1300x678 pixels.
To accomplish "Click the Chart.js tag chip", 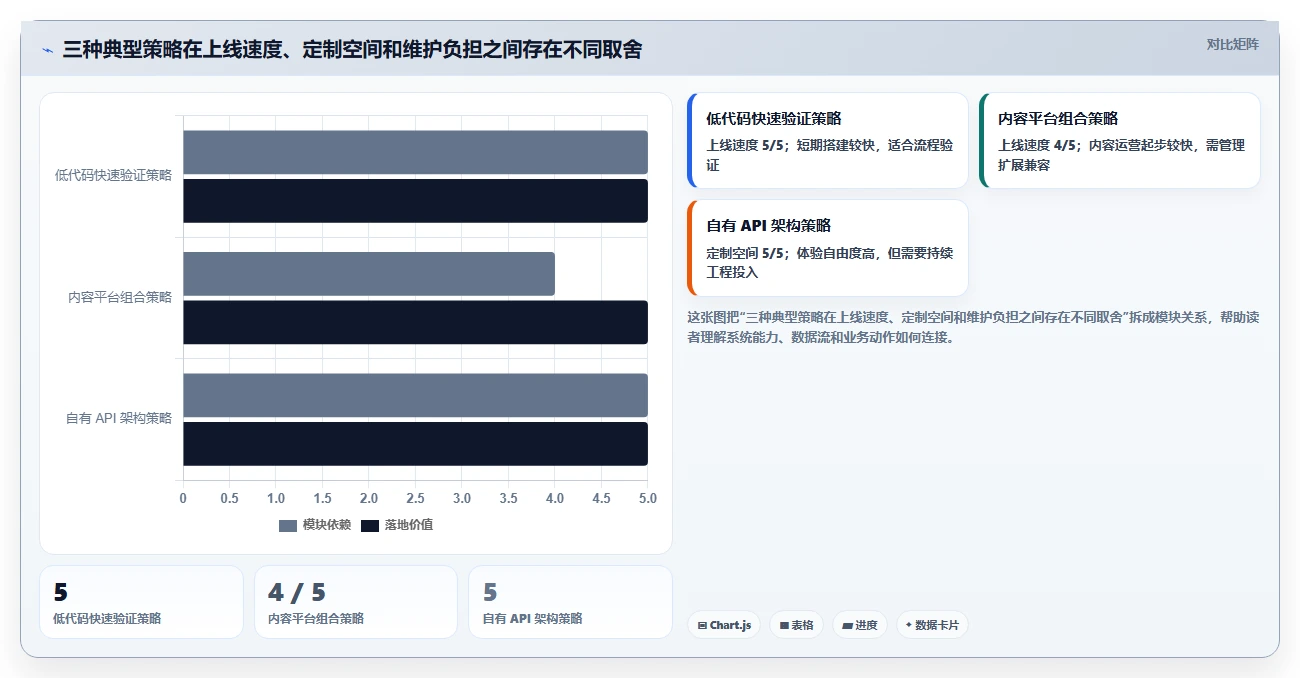I will [x=724, y=625].
